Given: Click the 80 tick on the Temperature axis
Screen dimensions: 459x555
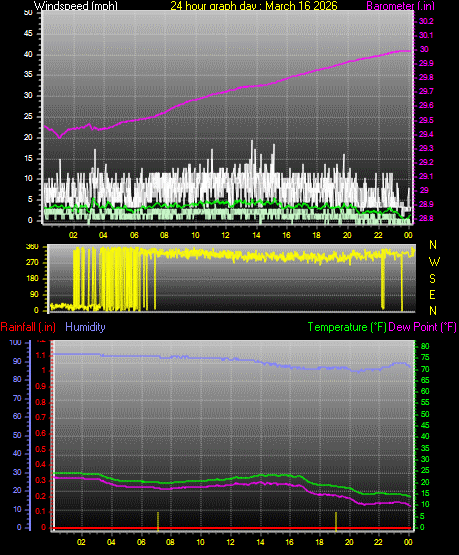Looking at the screenshot, I should pos(425,346).
